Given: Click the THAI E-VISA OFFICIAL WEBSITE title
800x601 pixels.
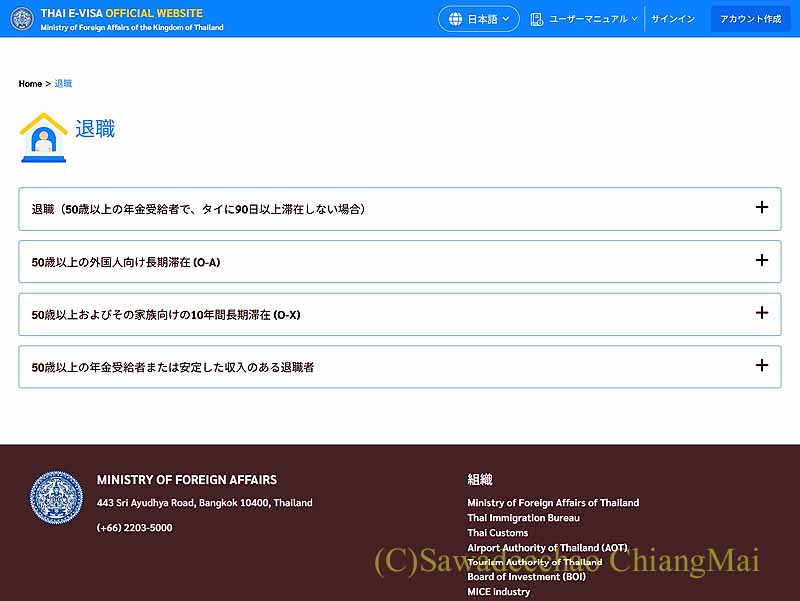Looking at the screenshot, I should click(121, 13).
